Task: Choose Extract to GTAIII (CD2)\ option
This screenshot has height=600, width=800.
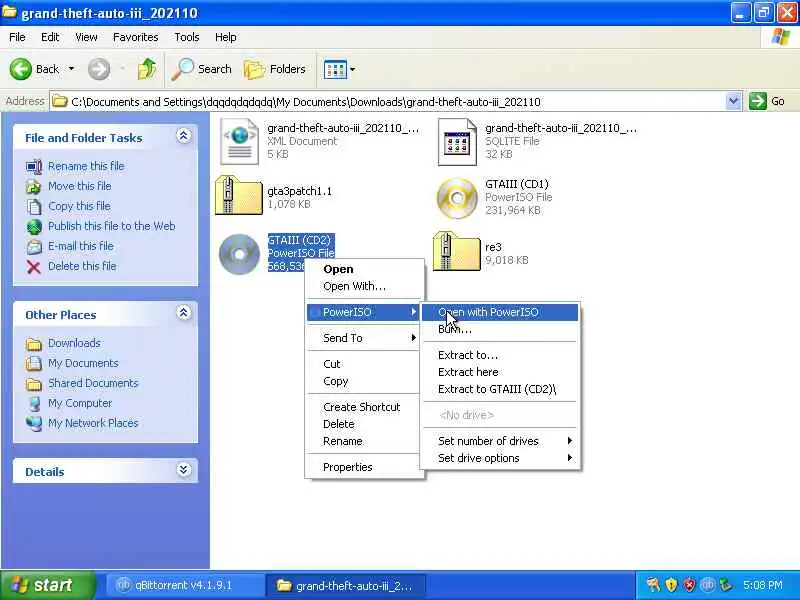Action: [x=500, y=389]
